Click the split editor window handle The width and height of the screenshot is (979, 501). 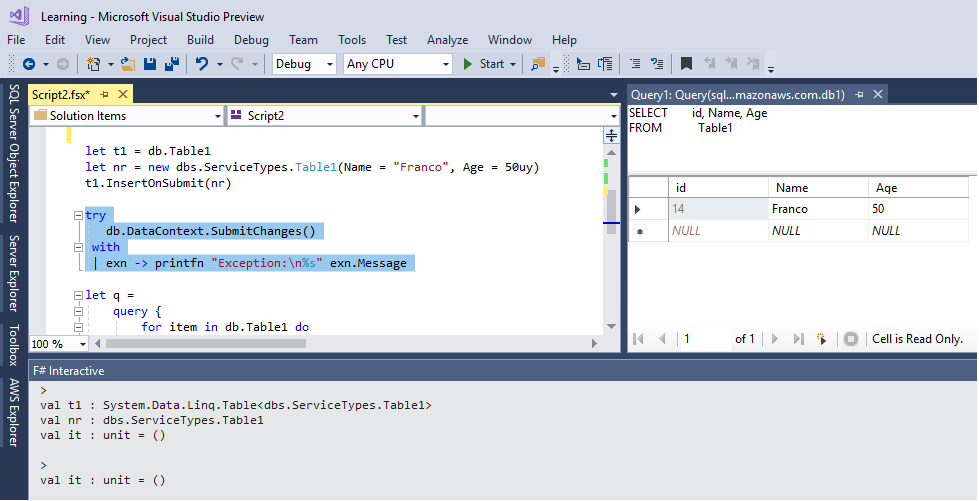[x=611, y=135]
